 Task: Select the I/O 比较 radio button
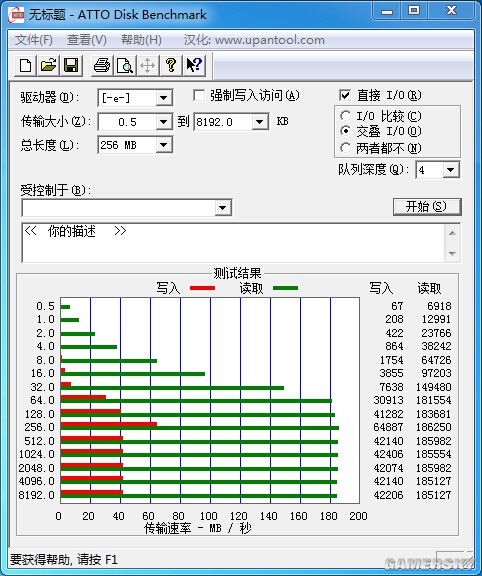[345, 116]
